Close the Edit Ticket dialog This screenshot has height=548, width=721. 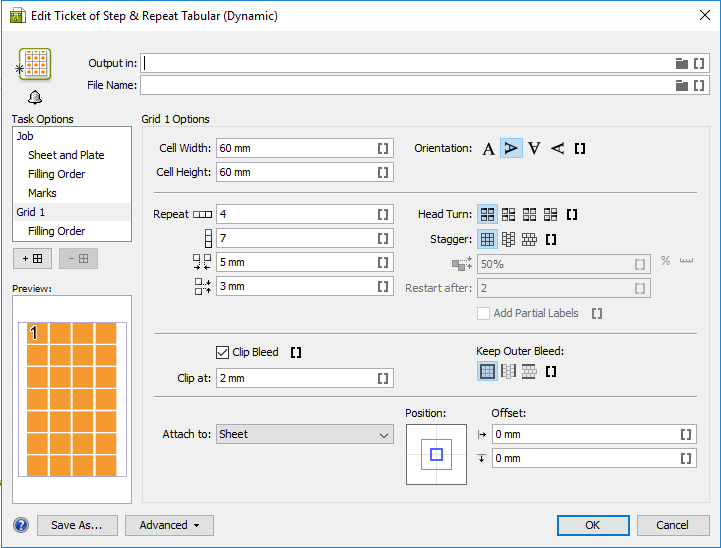click(x=704, y=15)
